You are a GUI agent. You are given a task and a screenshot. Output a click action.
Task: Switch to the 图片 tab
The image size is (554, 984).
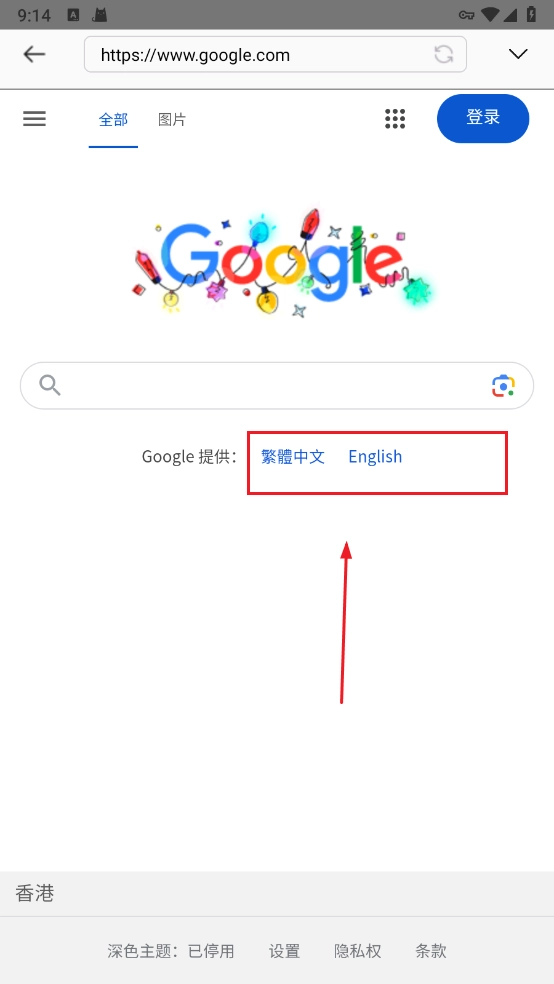pos(172,119)
